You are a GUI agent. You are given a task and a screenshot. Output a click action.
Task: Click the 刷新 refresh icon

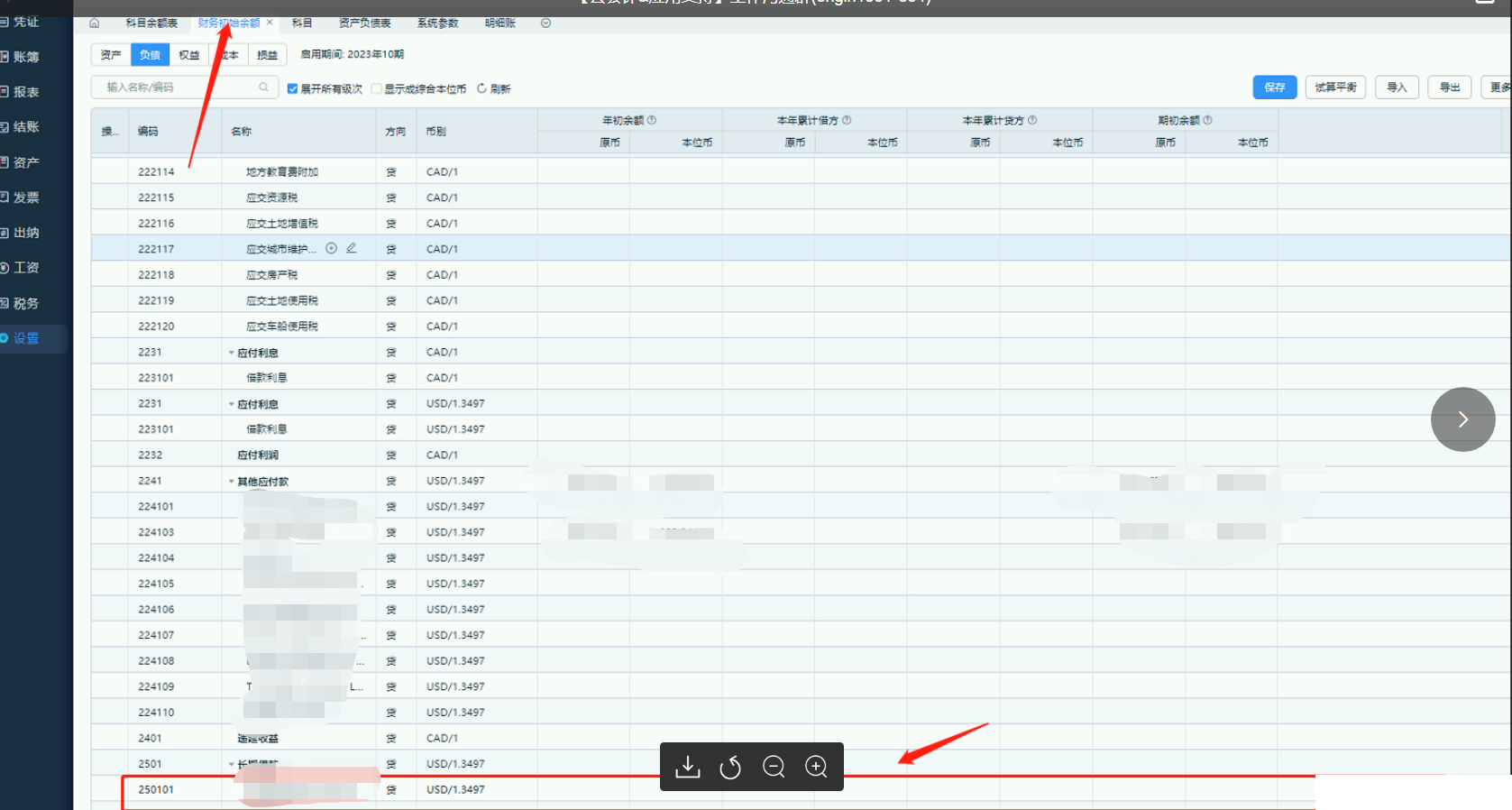point(481,88)
